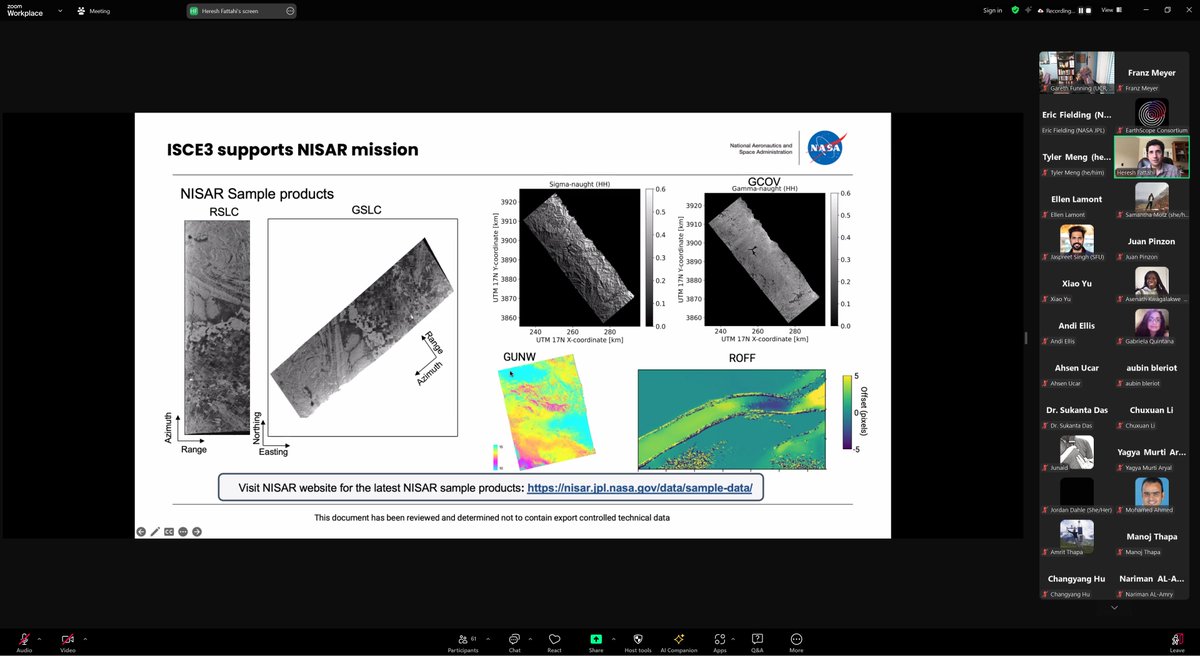The height and width of the screenshot is (656, 1200).
Task: Open the Chat panel
Action: click(514, 641)
